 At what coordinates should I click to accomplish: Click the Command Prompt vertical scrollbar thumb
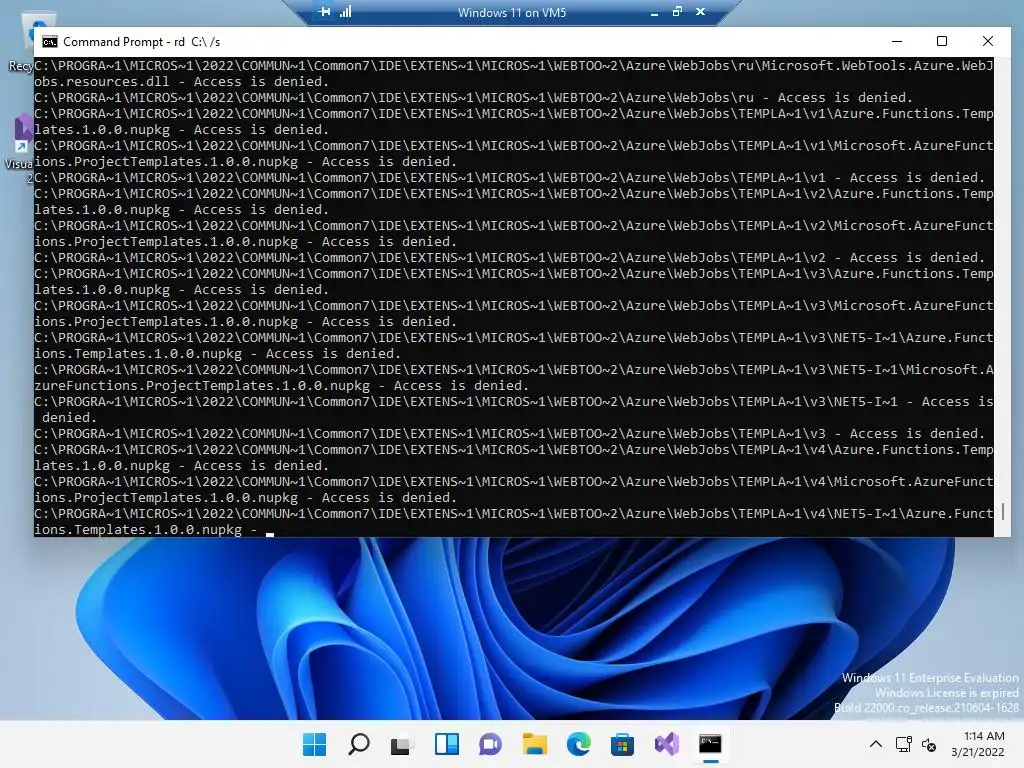pos(1002,511)
